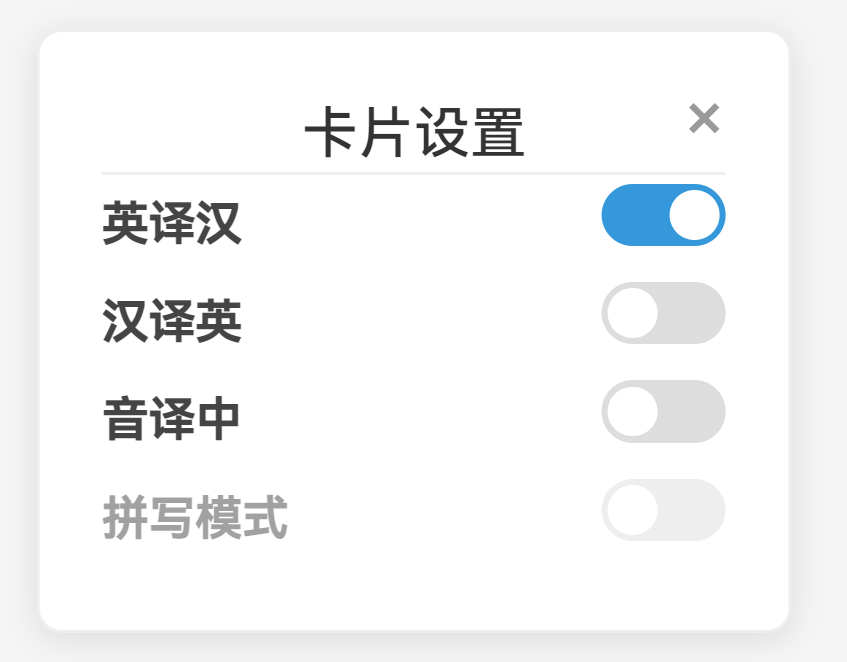Click the 卡片设置 dialog title
Image resolution: width=847 pixels, height=662 pixels.
(414, 132)
